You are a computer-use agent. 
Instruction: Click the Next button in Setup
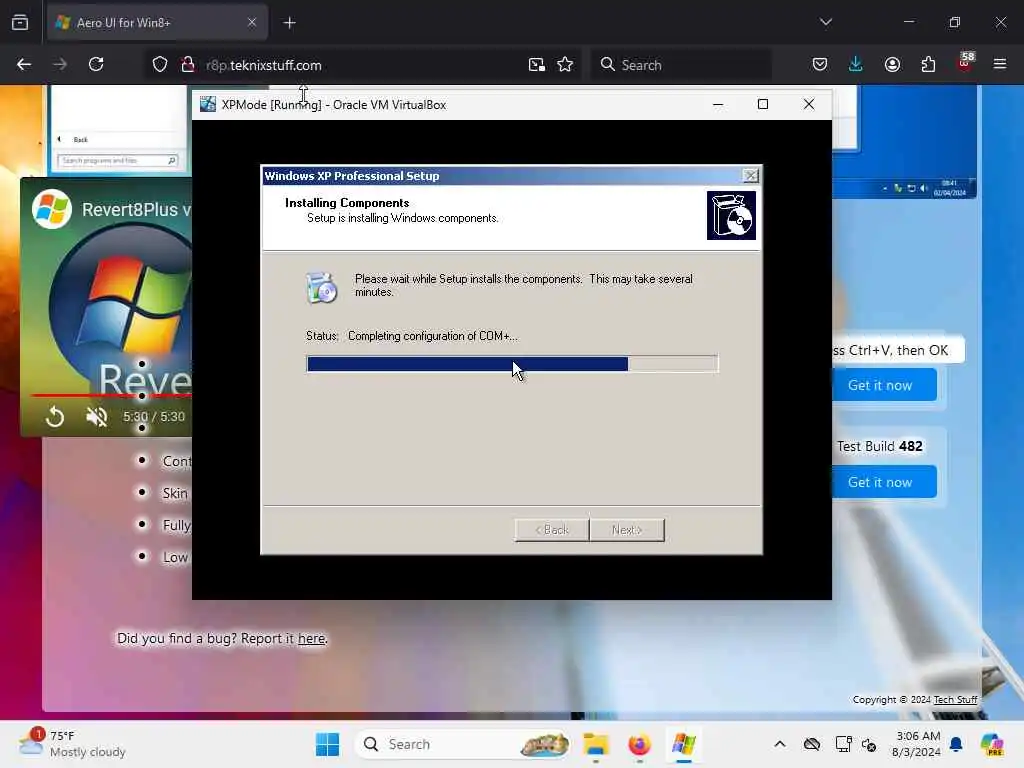pos(627,530)
